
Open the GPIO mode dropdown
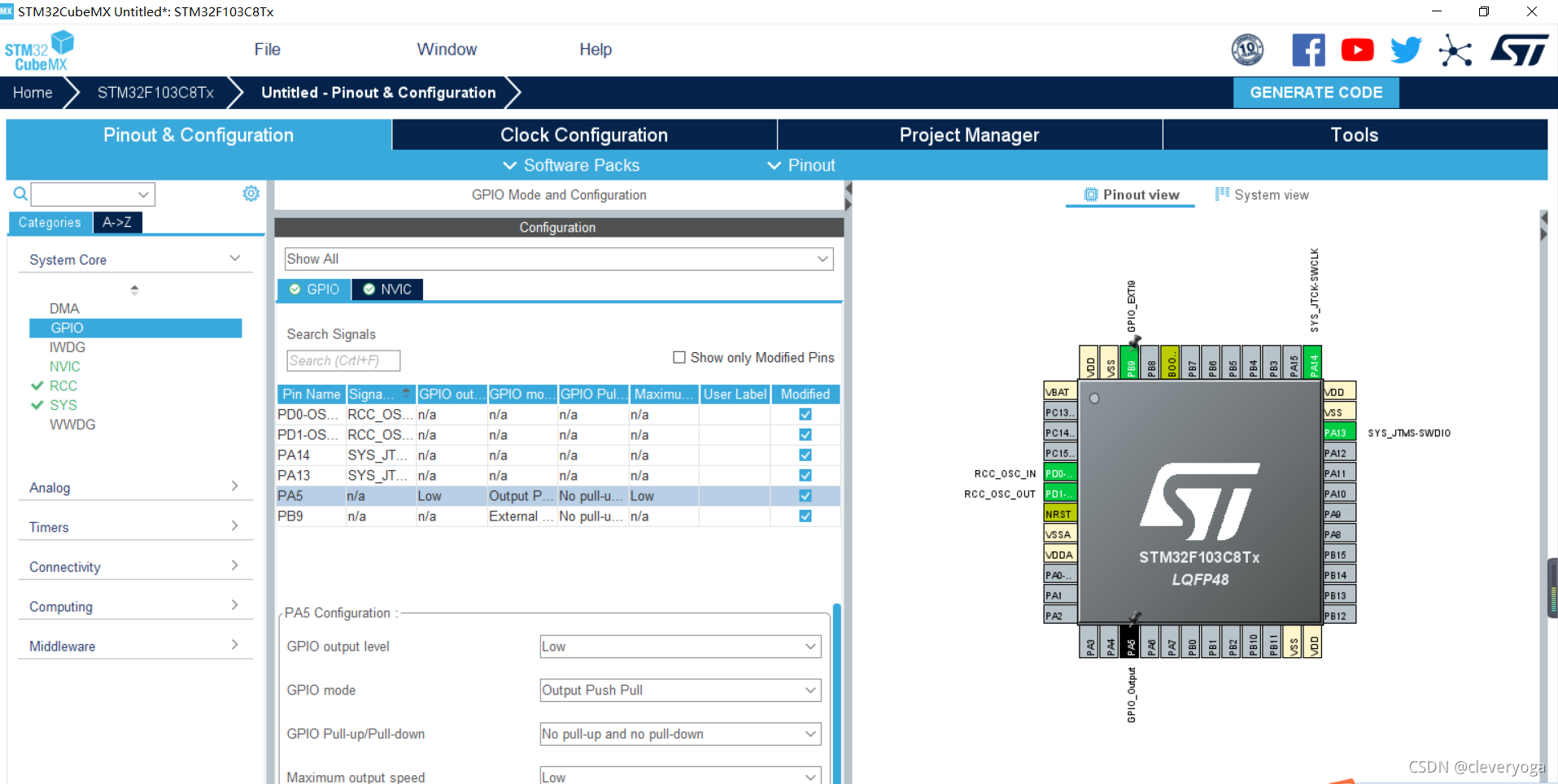pos(680,690)
